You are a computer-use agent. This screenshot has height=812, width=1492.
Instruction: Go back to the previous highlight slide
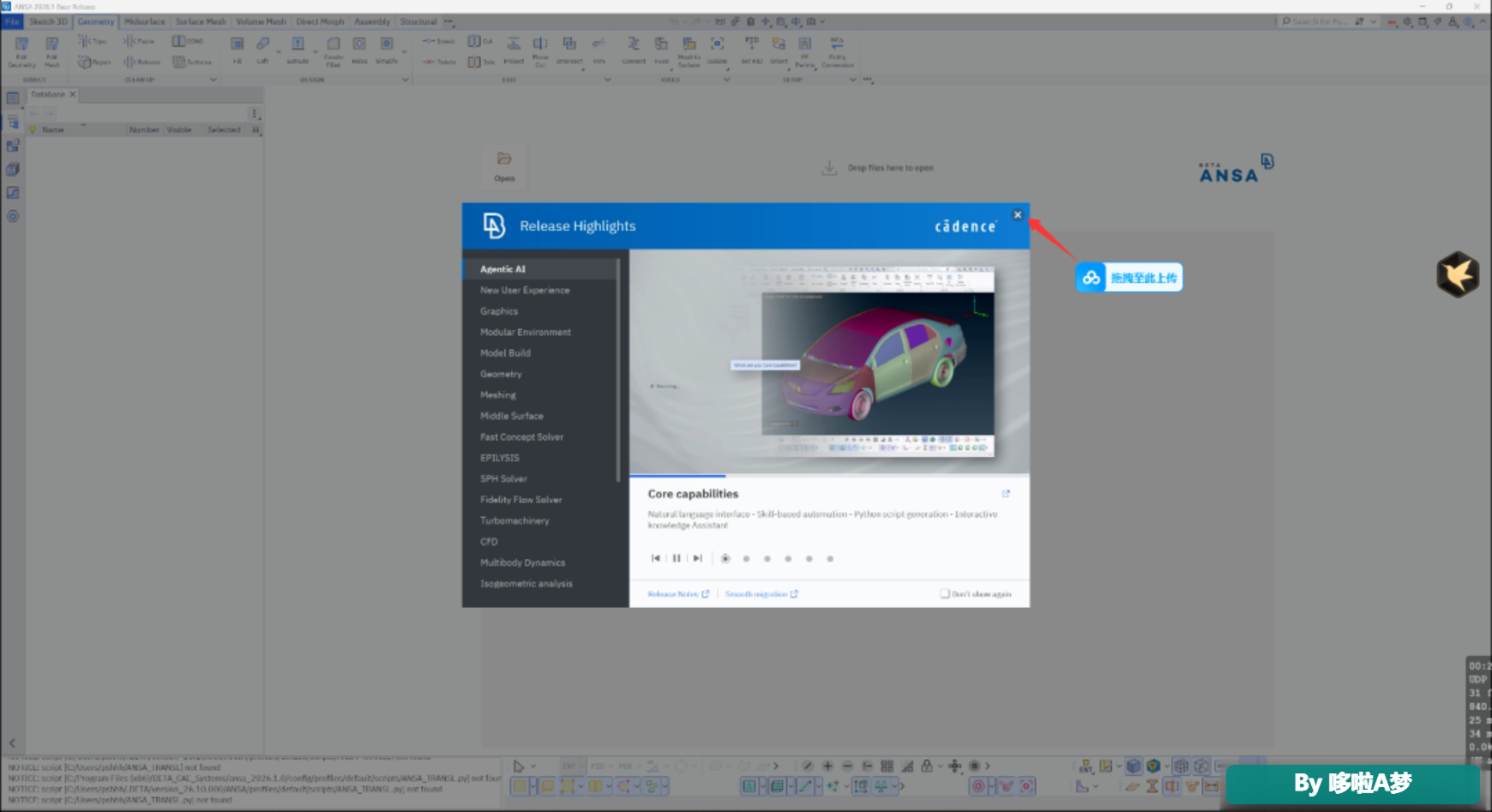pos(656,558)
